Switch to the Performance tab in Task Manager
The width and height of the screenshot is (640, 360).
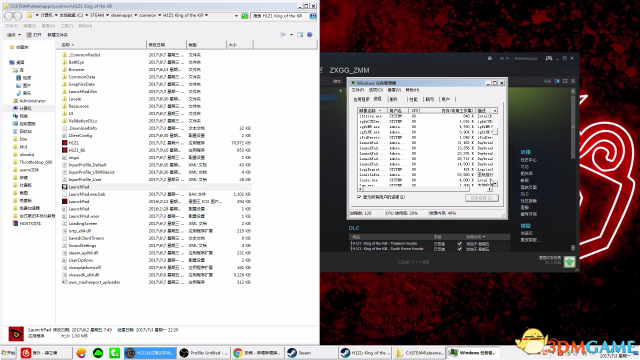413,99
